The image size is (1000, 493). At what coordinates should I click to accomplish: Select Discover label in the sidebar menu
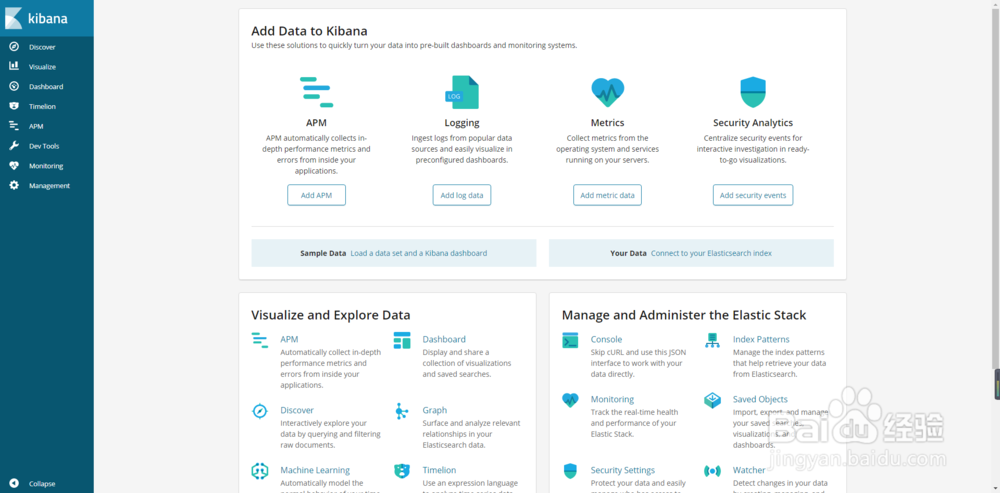42,47
